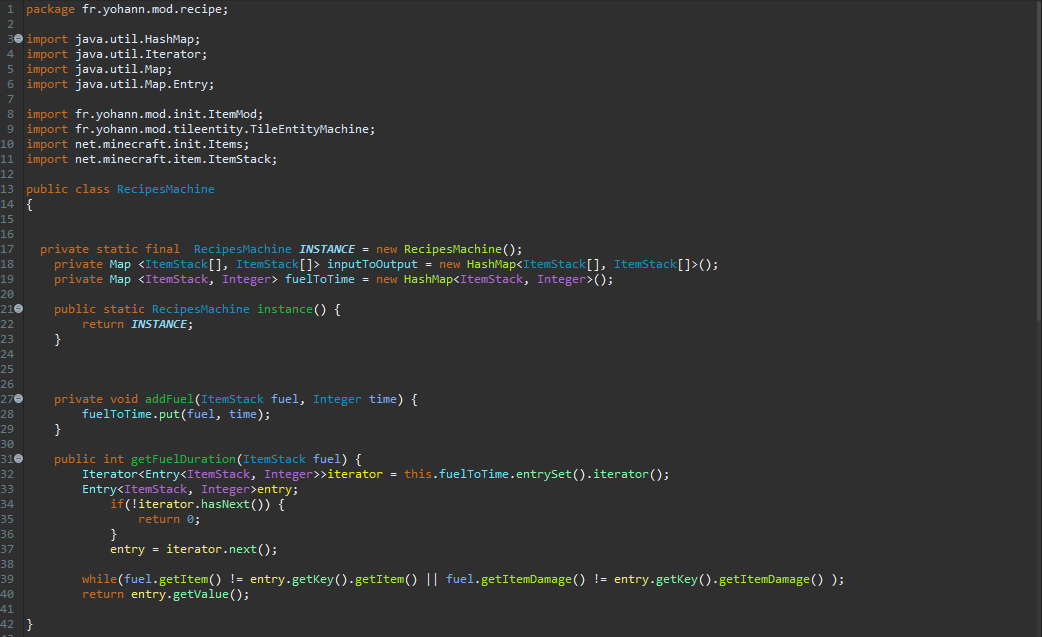Viewport: 1042px width, 637px height.
Task: Click line number 13 in the gutter
Action: [x=8, y=189]
